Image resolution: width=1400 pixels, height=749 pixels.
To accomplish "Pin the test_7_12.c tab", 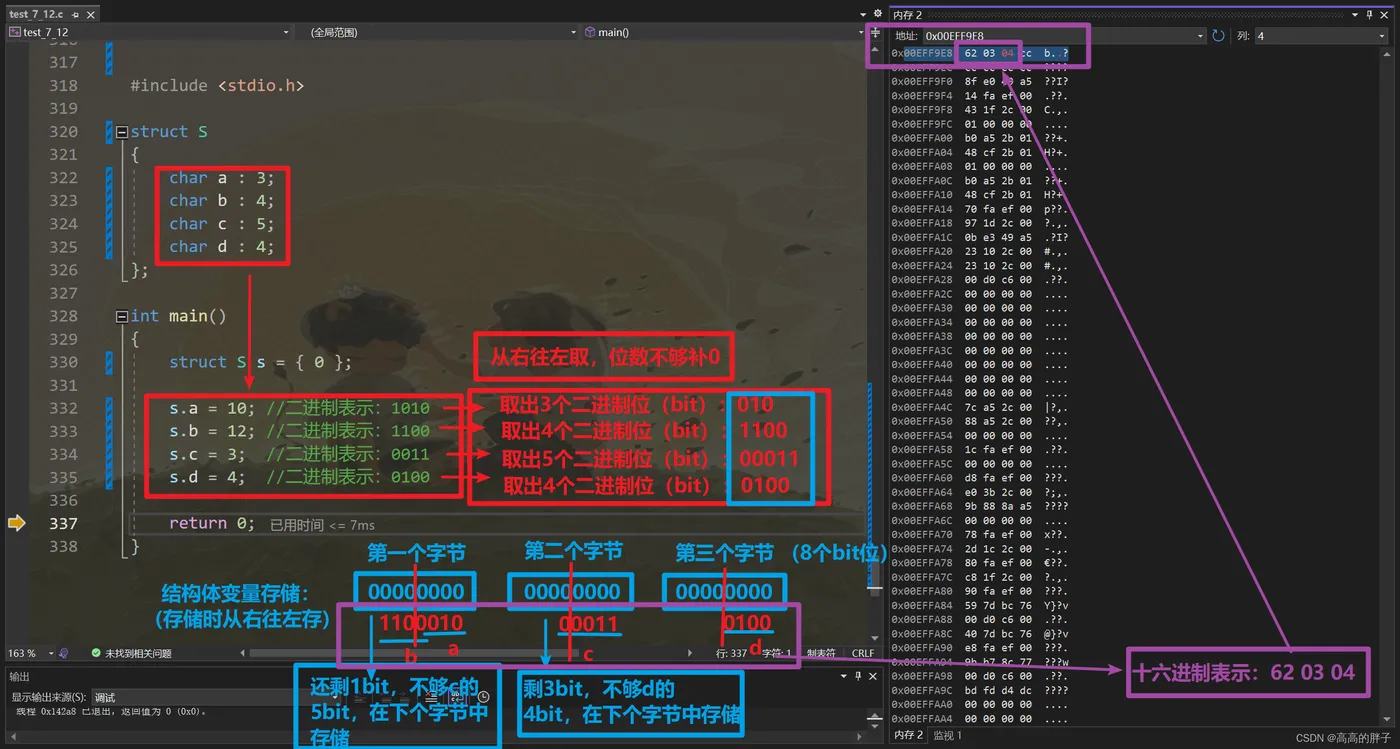I will (x=75, y=15).
